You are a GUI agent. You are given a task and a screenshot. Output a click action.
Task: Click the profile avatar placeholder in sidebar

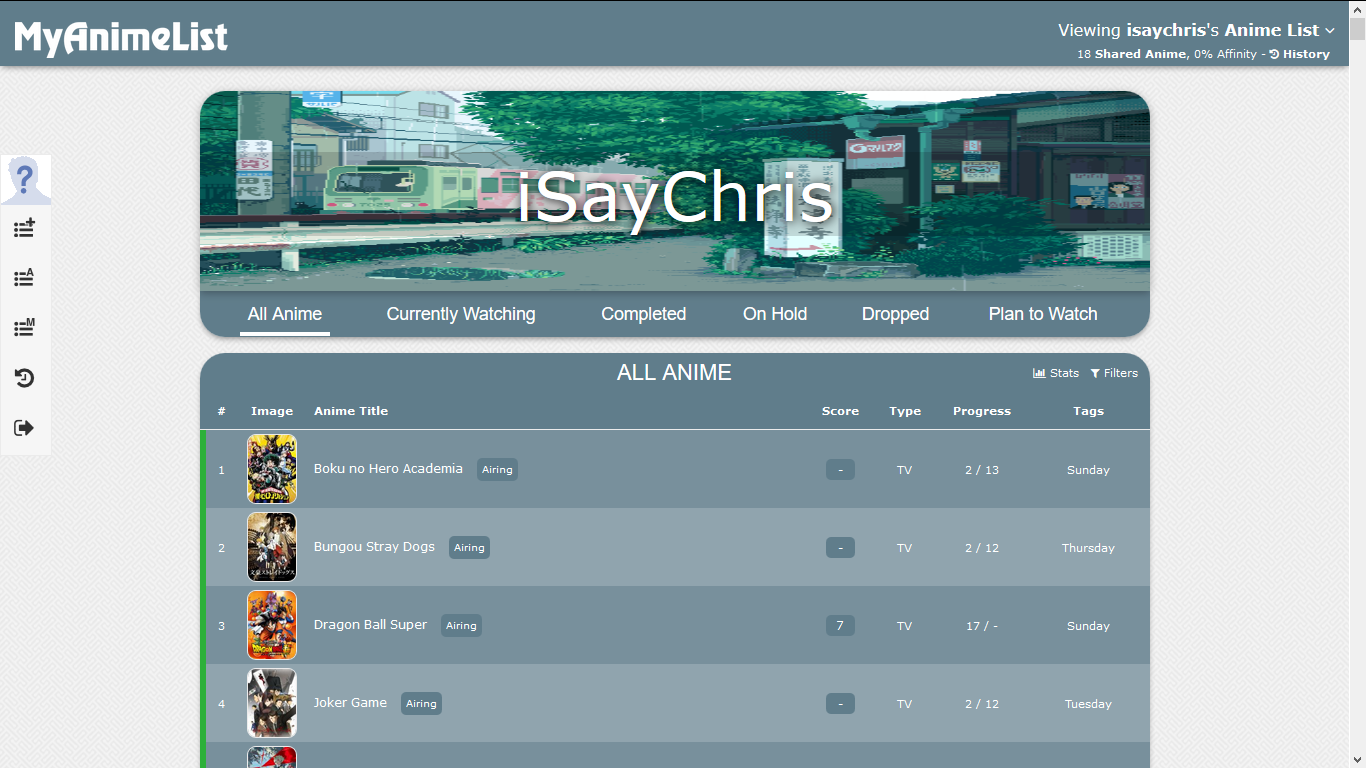pyautogui.click(x=25, y=180)
